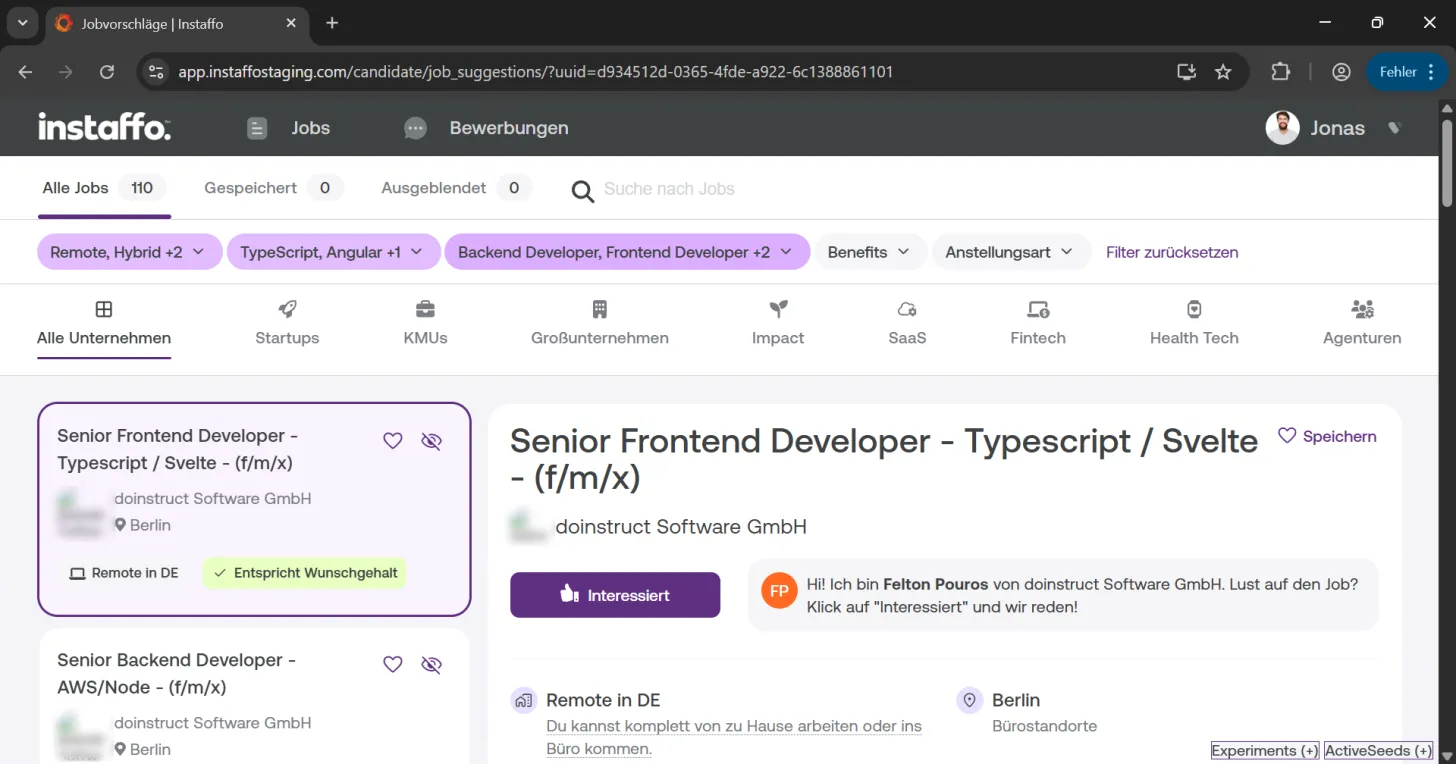Select the Impact category

(x=778, y=324)
